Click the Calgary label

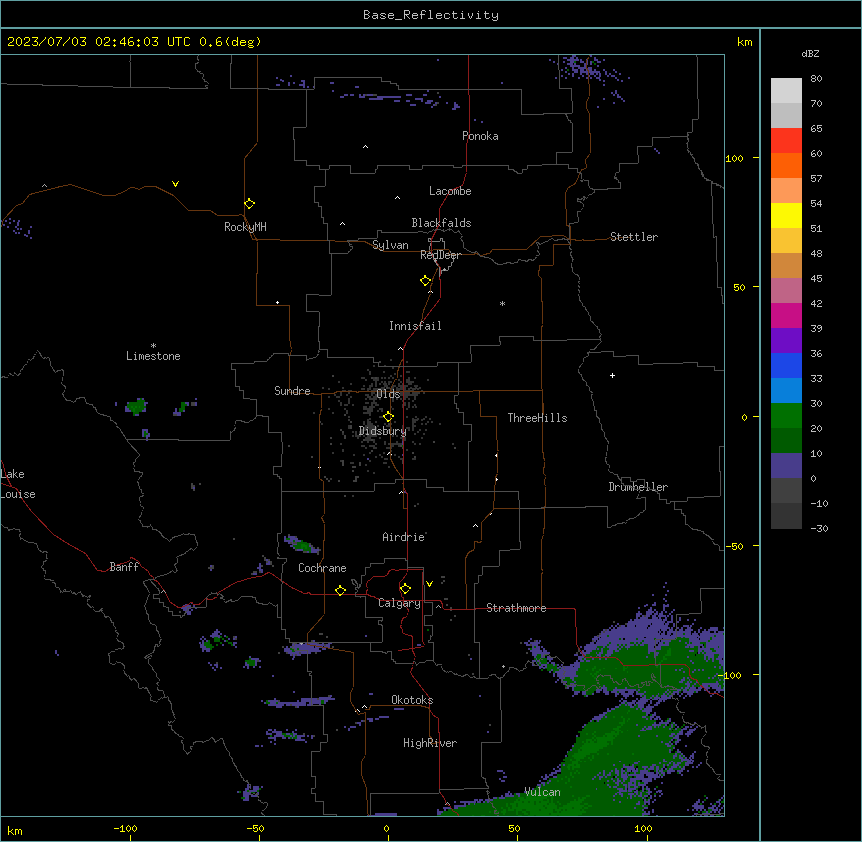[x=399, y=603]
